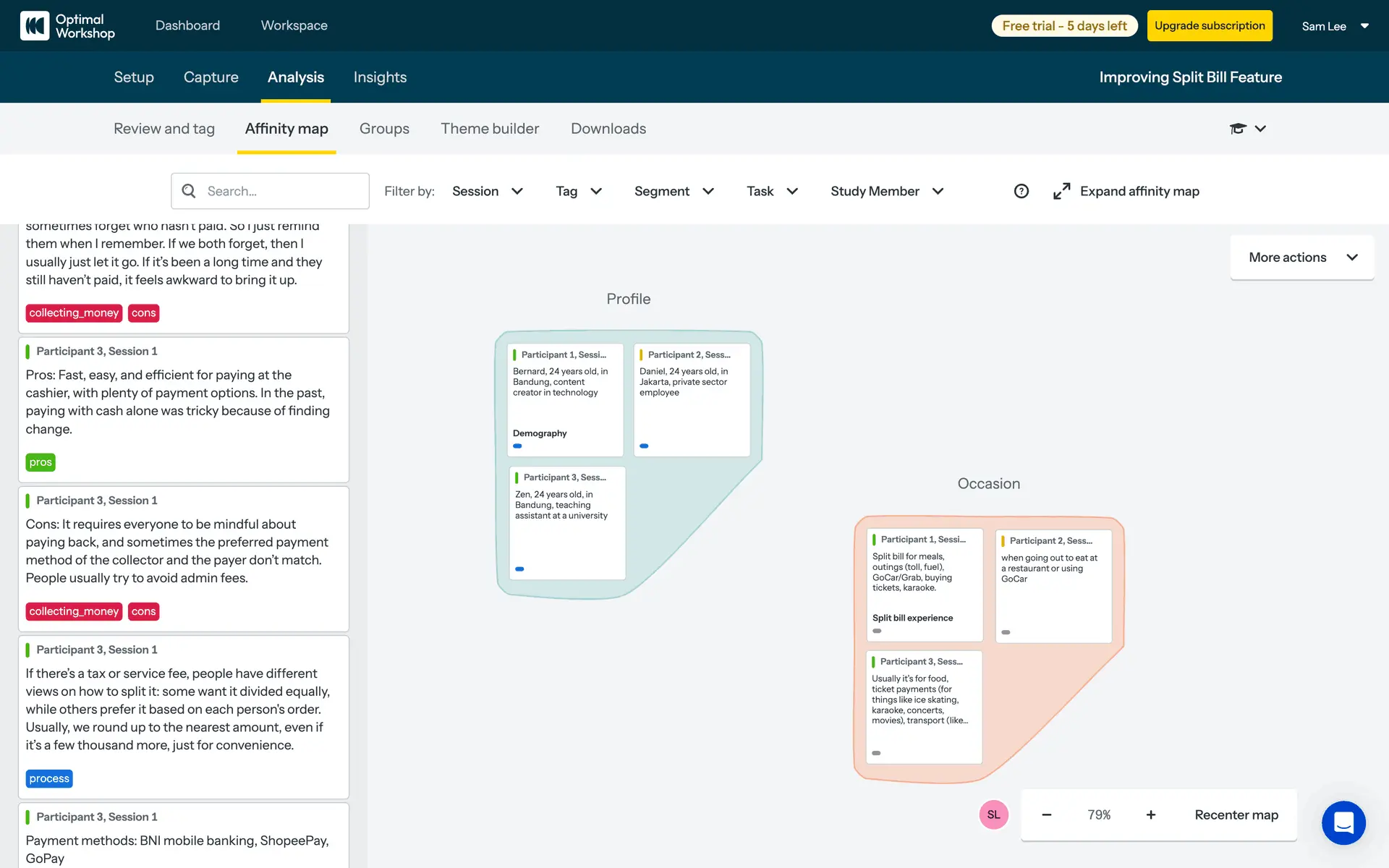Open the Session filter dropdown
The image size is (1389, 868).
487,191
